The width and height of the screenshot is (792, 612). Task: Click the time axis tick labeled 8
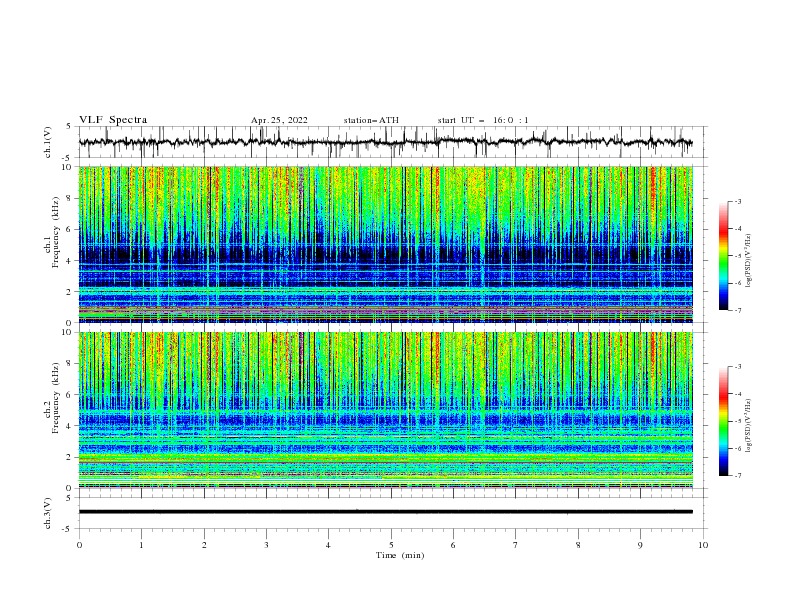(578, 545)
